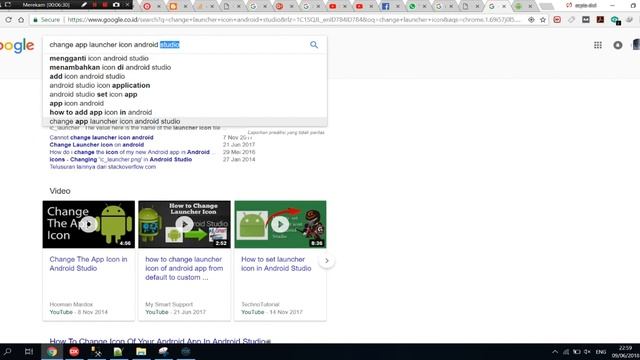Viewport: 640px width, 360px height.
Task: Click the camera icon in recording bar
Action: 116,5
